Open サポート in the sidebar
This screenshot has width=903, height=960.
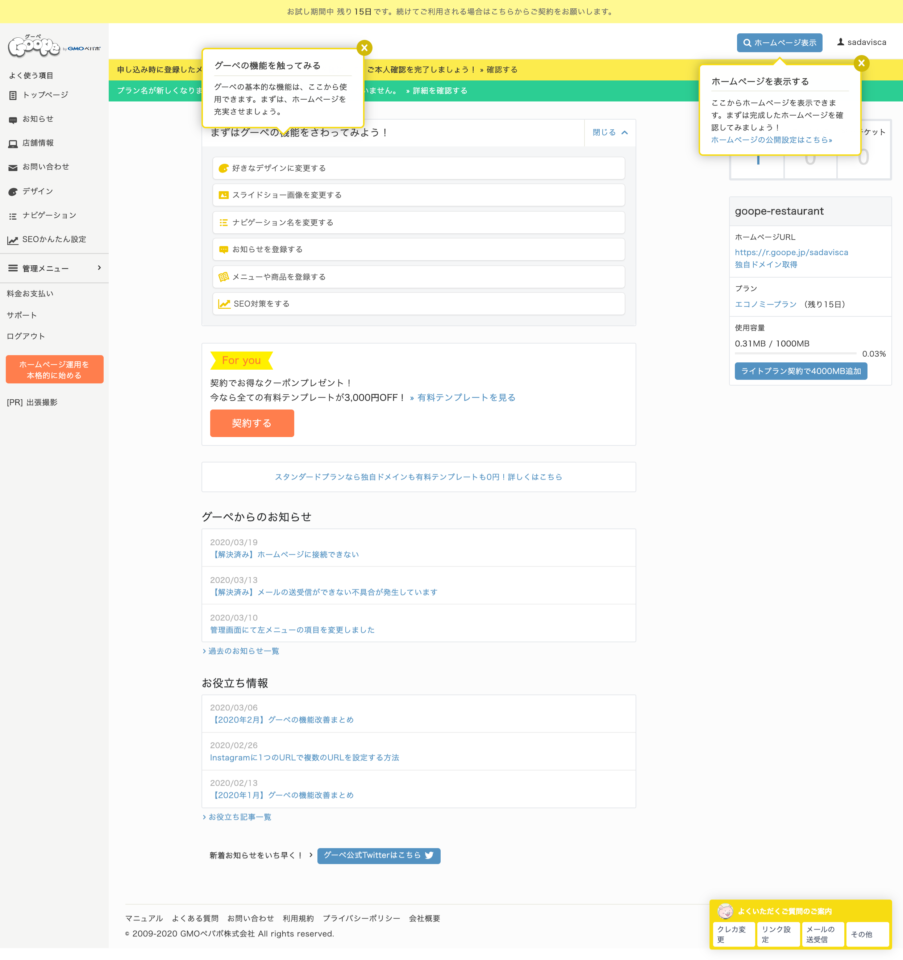[21, 315]
